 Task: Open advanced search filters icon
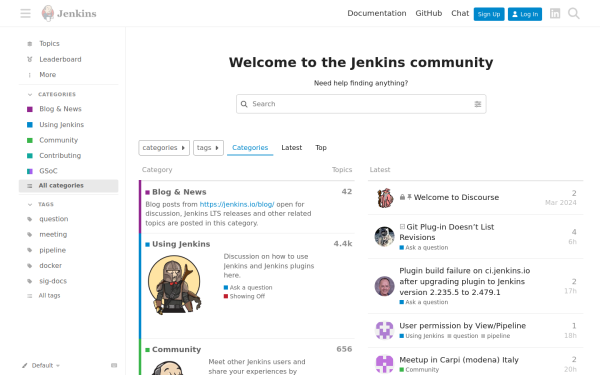pos(478,104)
